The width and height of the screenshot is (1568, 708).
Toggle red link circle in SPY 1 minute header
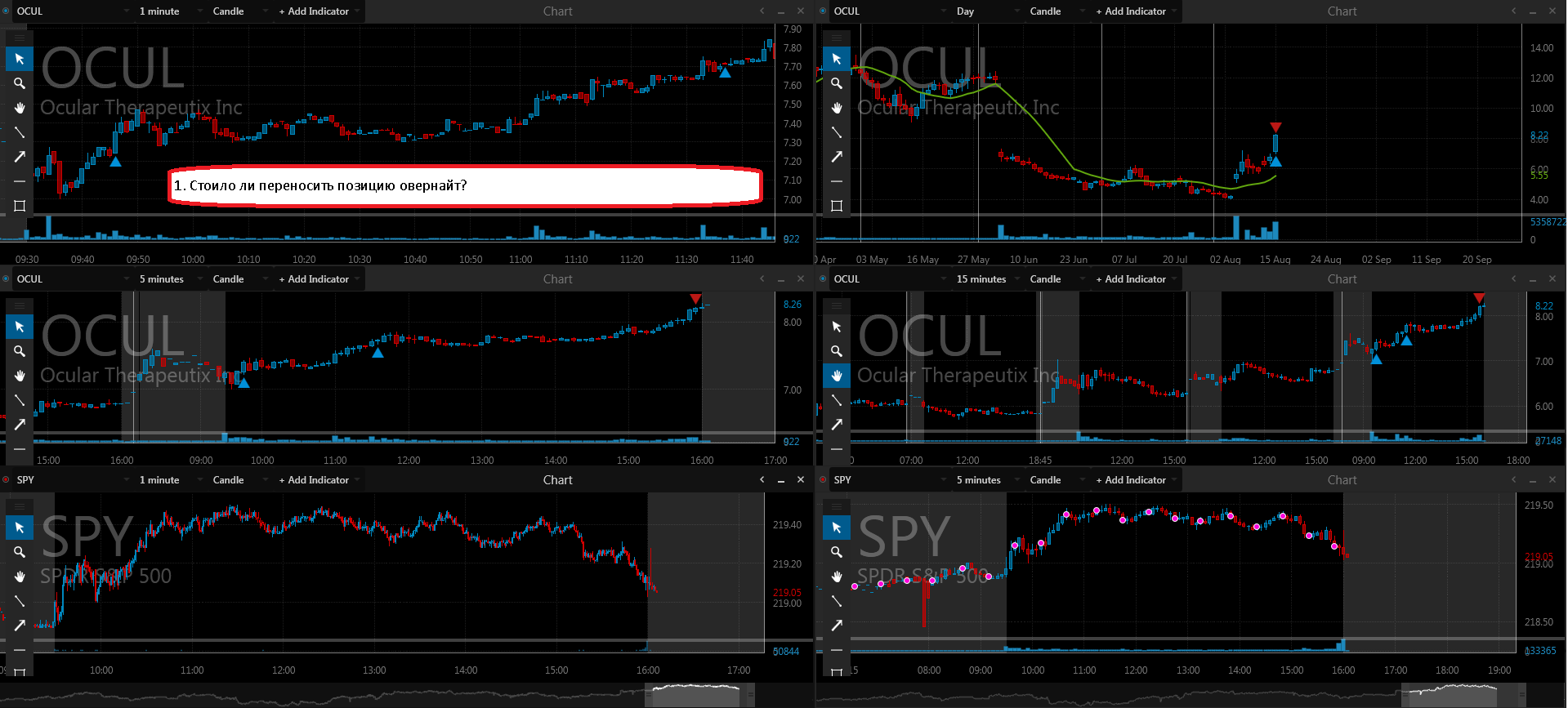(x=6, y=479)
